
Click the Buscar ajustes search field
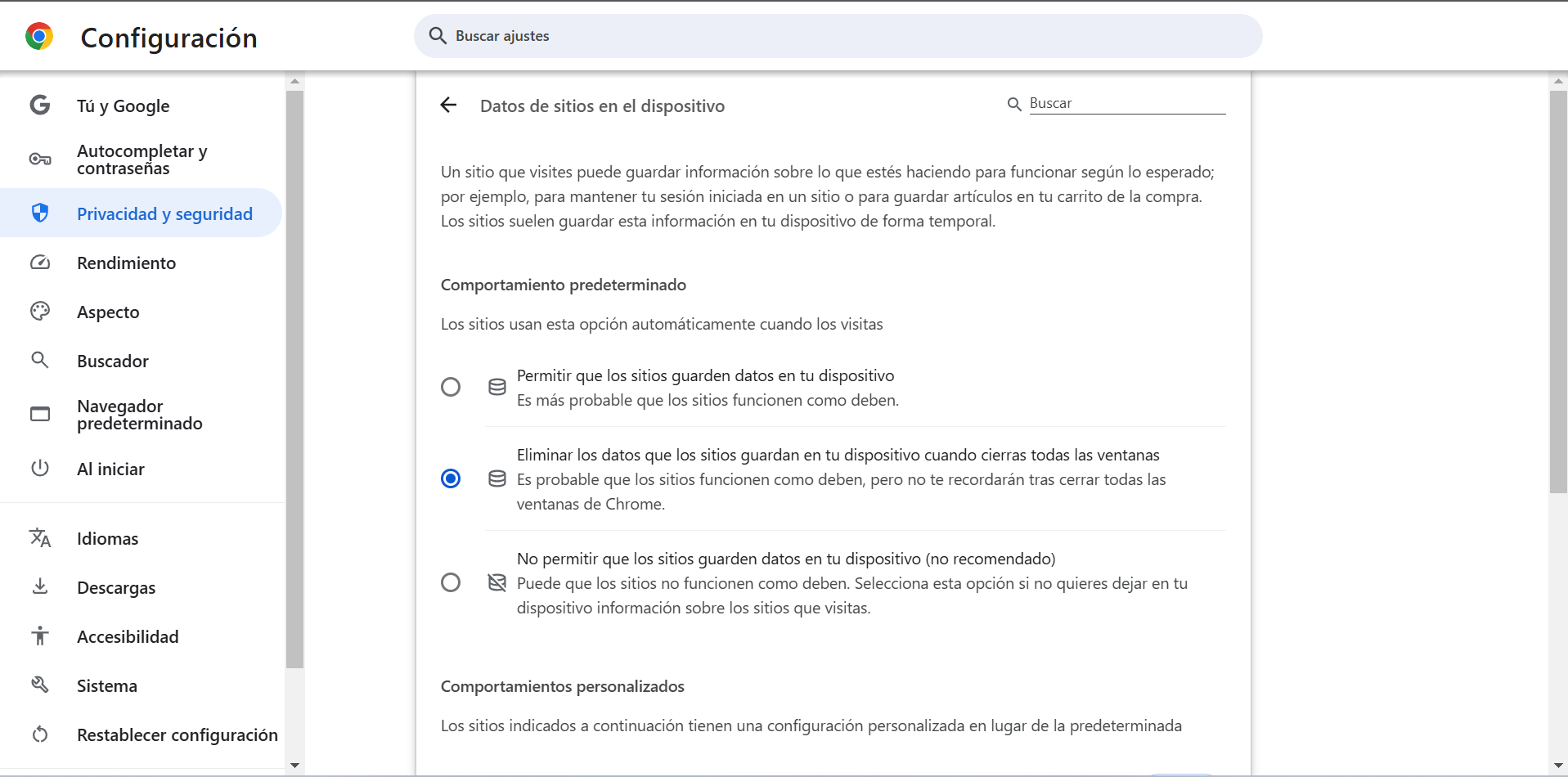coord(838,36)
